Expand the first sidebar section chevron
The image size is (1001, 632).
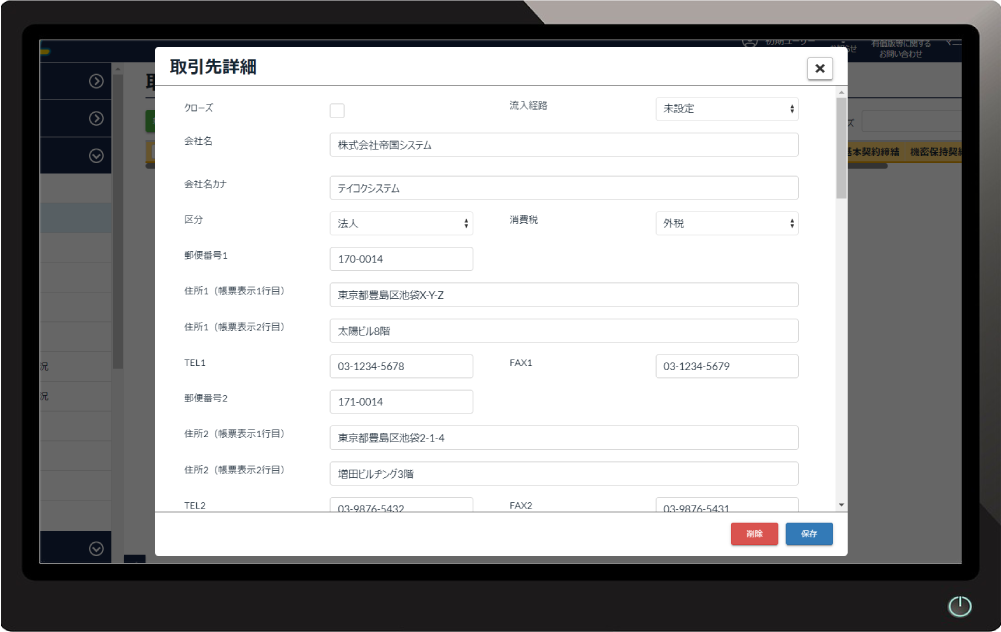[95, 81]
